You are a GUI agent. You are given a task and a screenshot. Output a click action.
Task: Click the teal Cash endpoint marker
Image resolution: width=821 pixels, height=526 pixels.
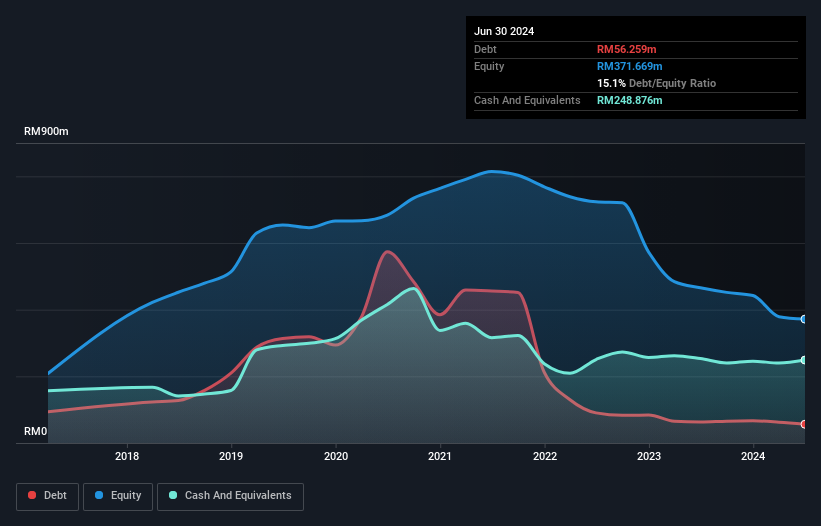click(804, 360)
